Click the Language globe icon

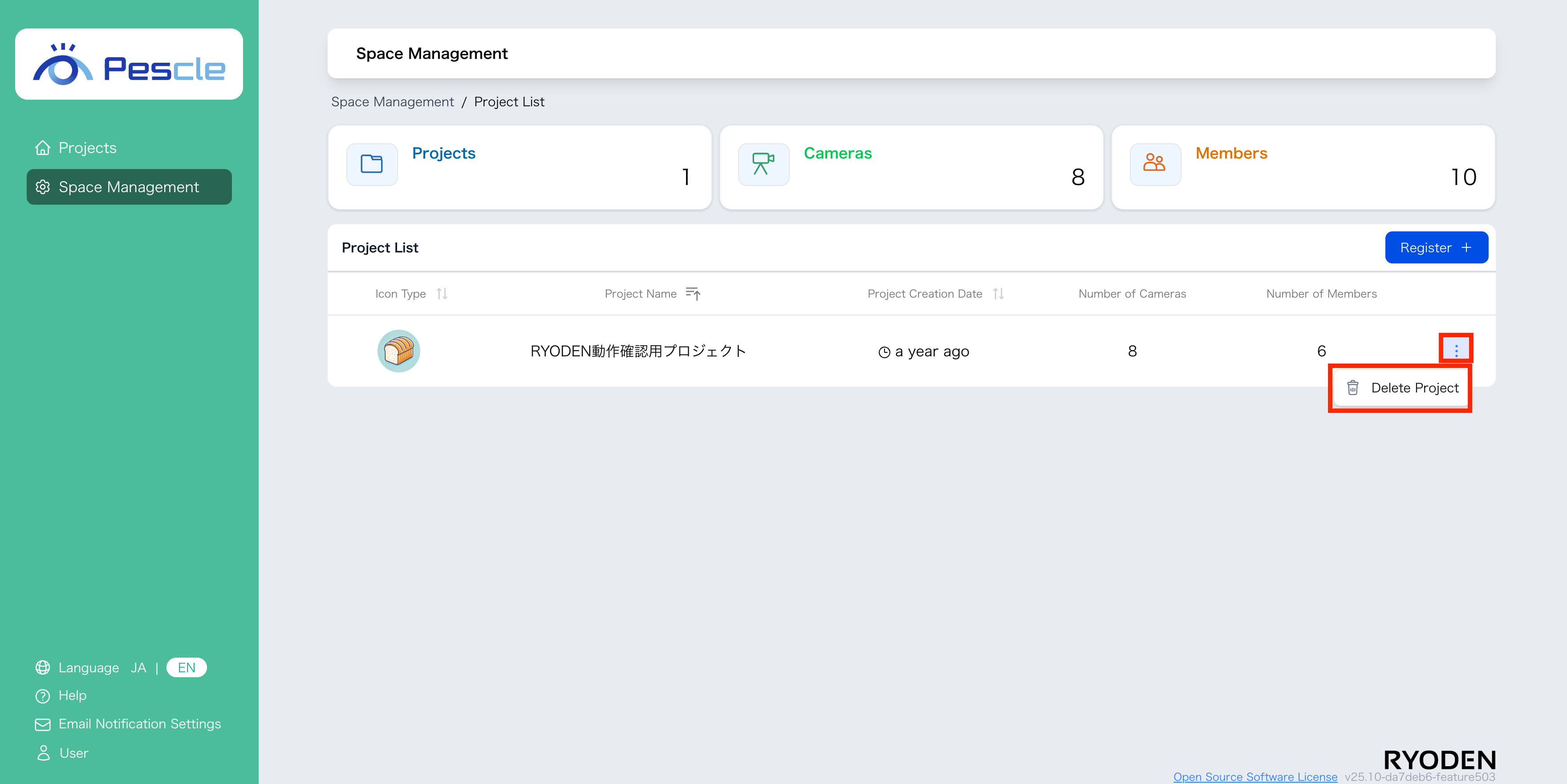(x=42, y=667)
